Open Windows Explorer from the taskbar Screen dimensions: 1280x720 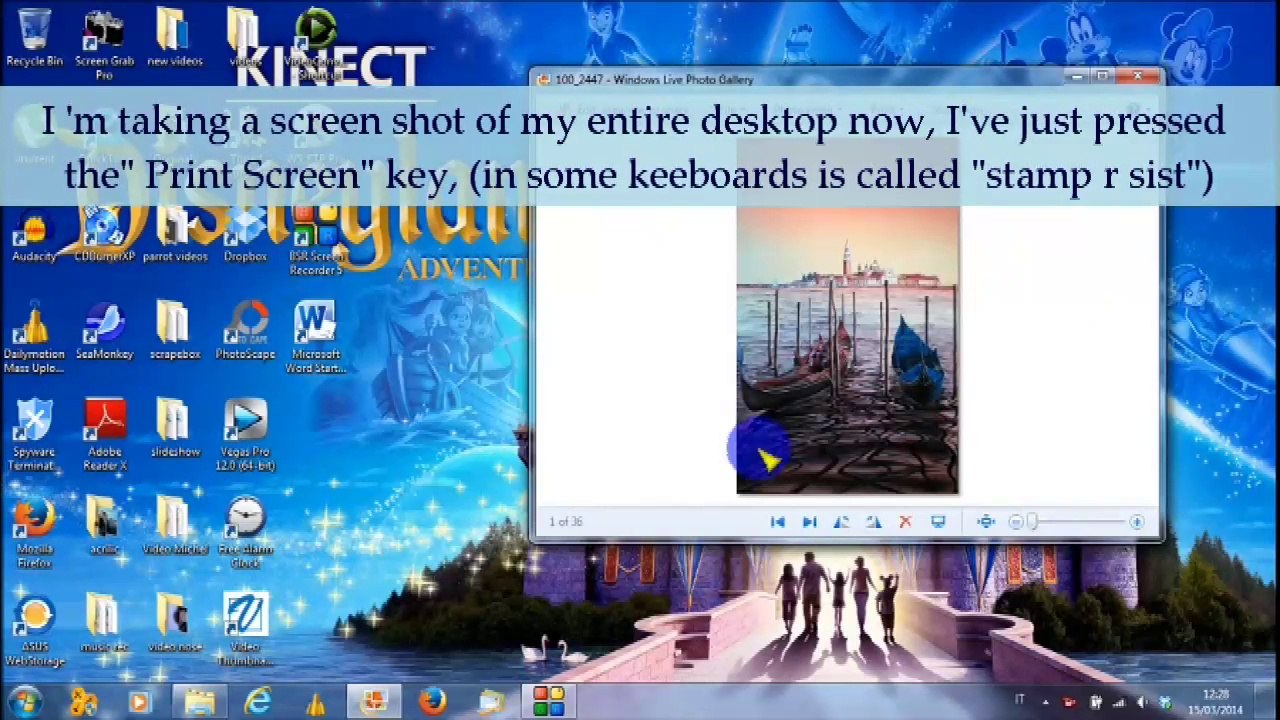click(199, 702)
